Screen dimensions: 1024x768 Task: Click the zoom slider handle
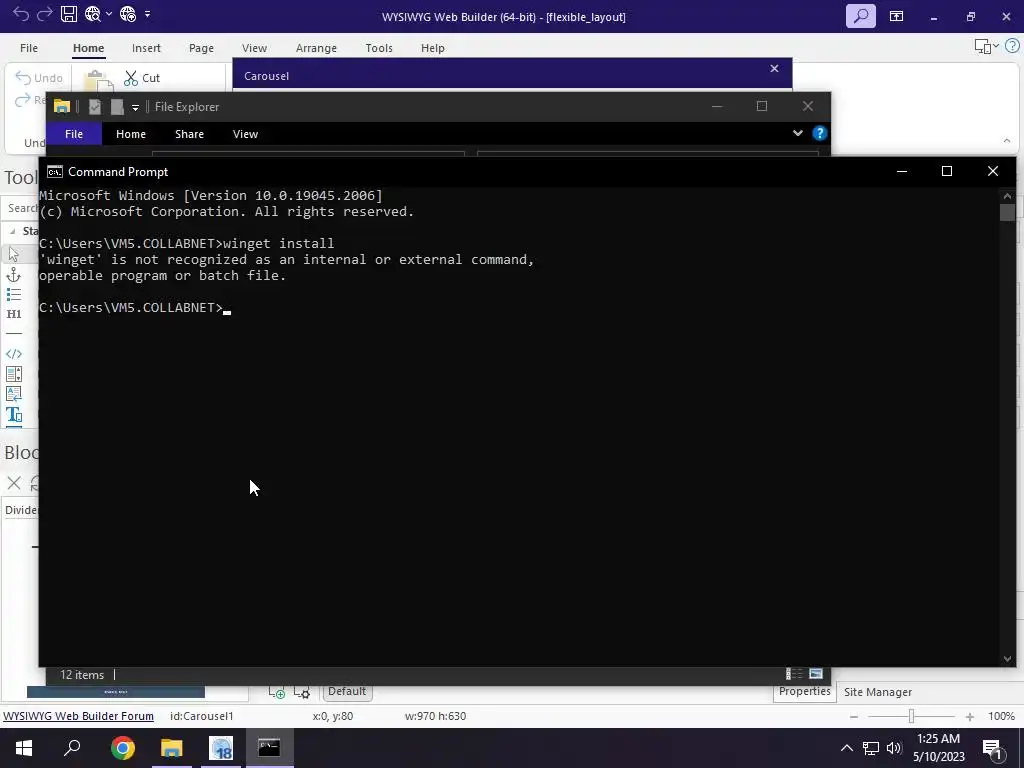coord(912,716)
